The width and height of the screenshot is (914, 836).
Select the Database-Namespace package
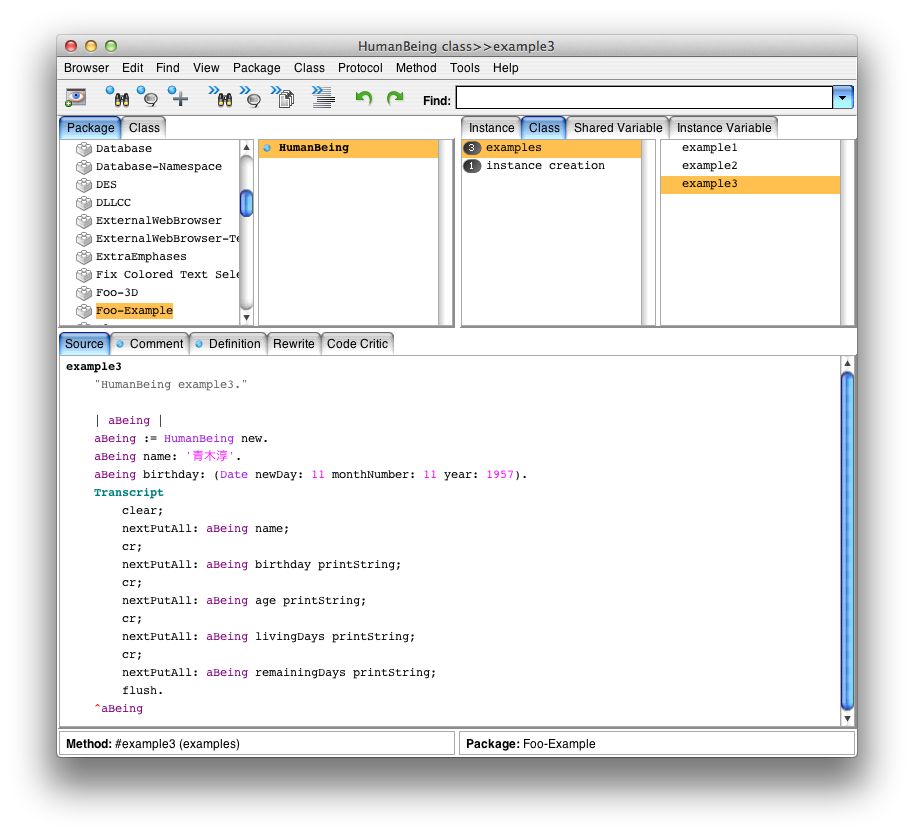(x=159, y=167)
